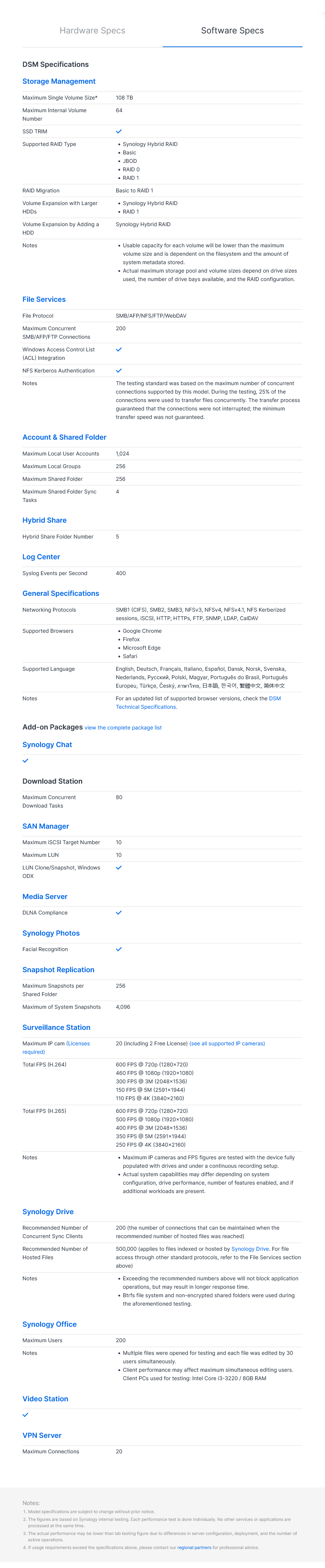Click the NFS Kerberos Authentication checkmark
The width and height of the screenshot is (325, 1568).
point(119,370)
